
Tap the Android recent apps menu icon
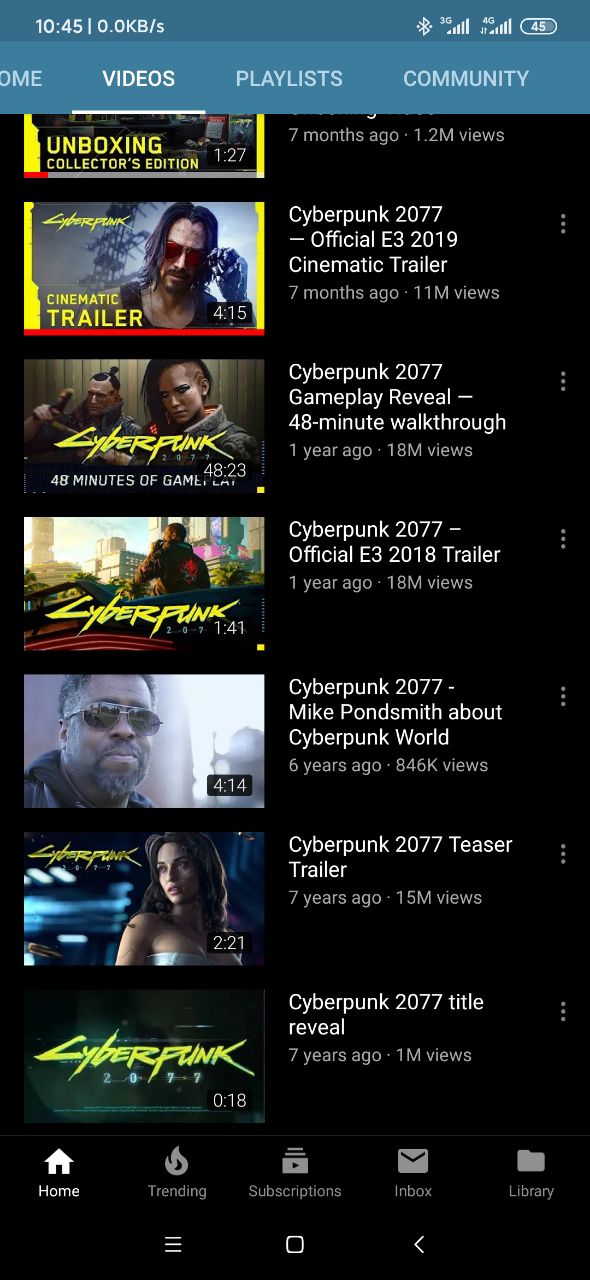173,1244
